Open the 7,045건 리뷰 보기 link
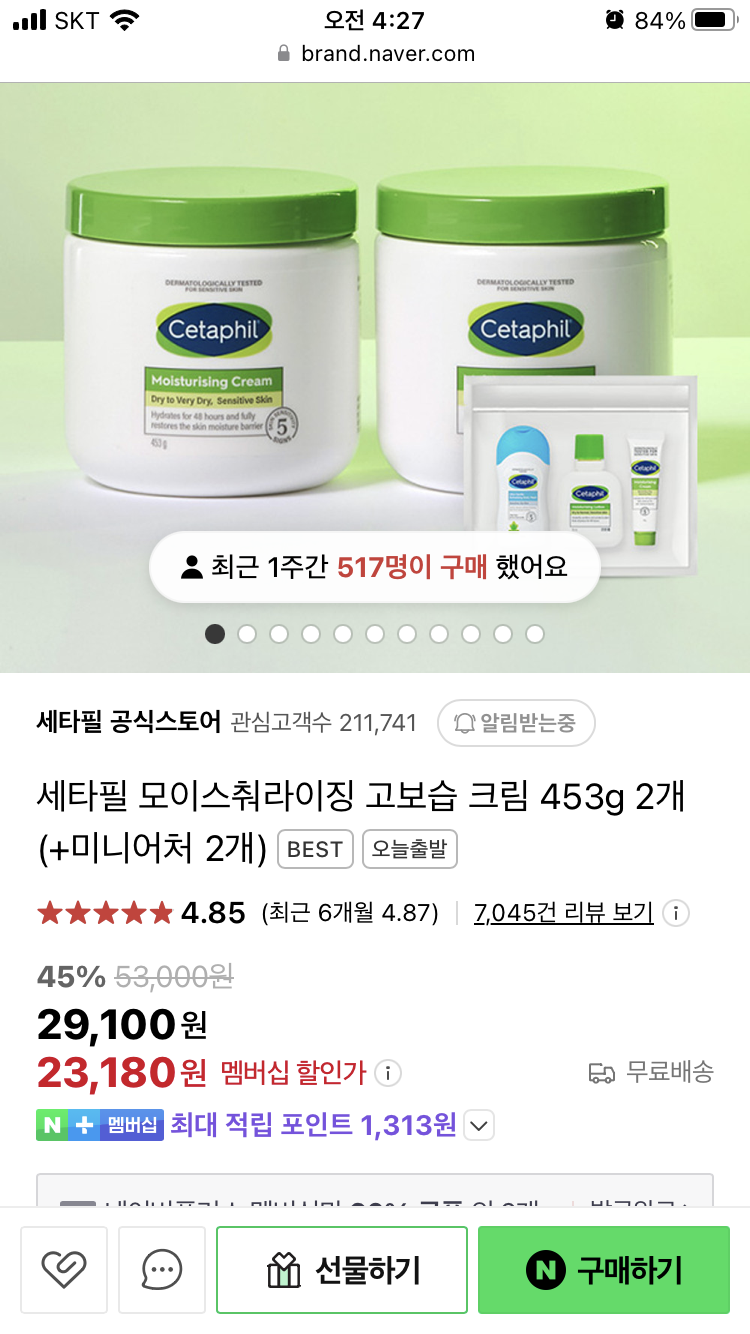The height and width of the screenshot is (1334, 750). tap(564, 913)
